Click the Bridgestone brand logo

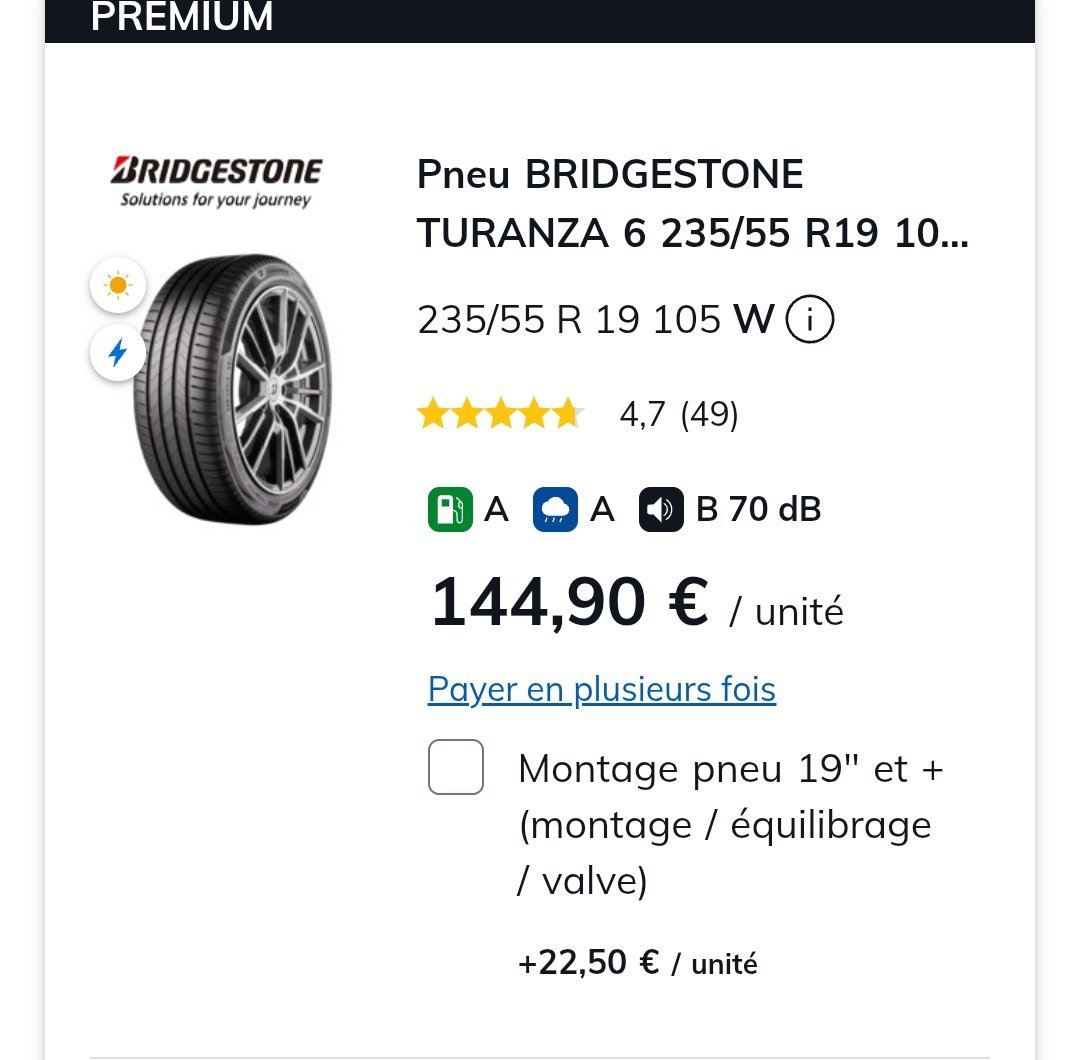(x=216, y=182)
